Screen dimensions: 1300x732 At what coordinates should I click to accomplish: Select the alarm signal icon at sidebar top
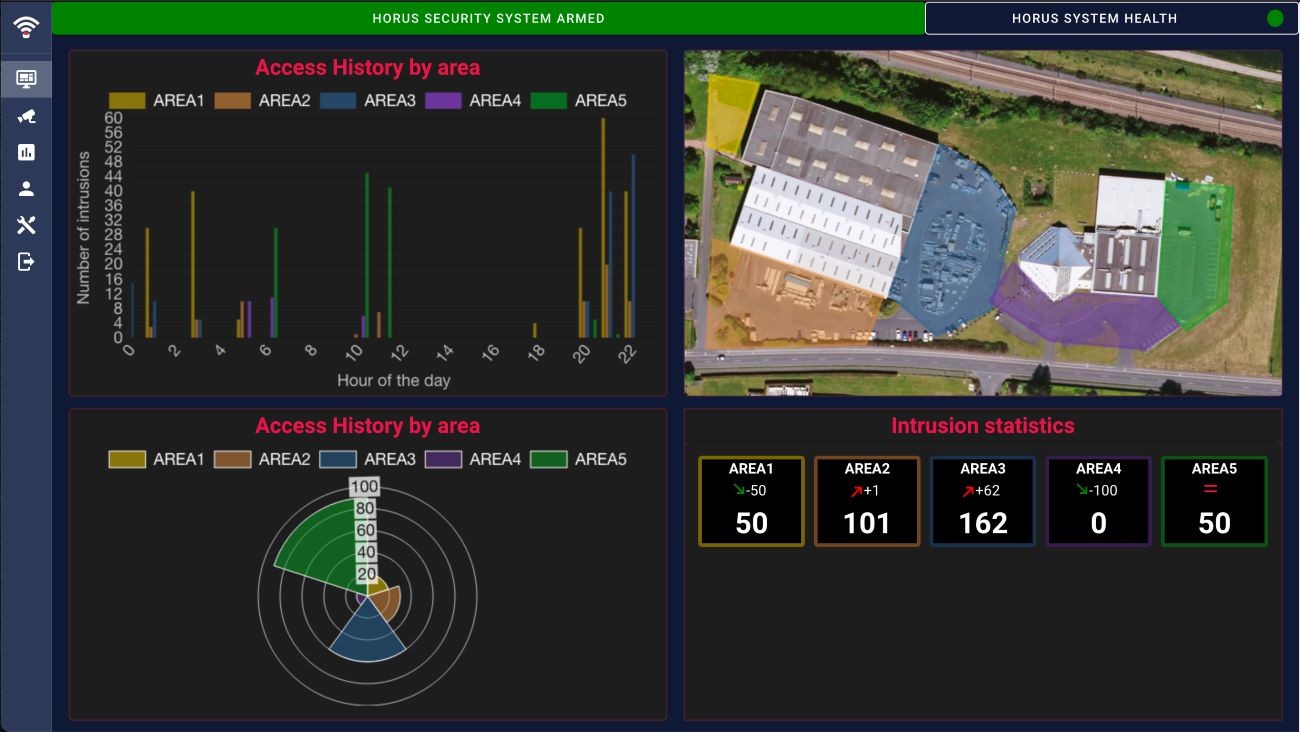(x=27, y=27)
